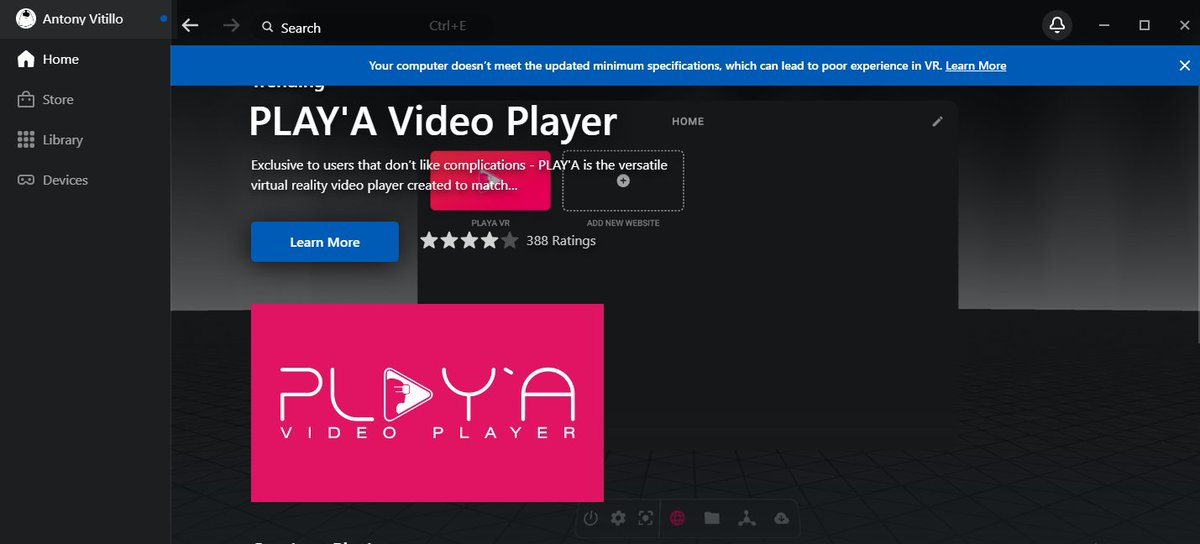
Task: Open the Home section in sidebar
Action: pos(85,59)
